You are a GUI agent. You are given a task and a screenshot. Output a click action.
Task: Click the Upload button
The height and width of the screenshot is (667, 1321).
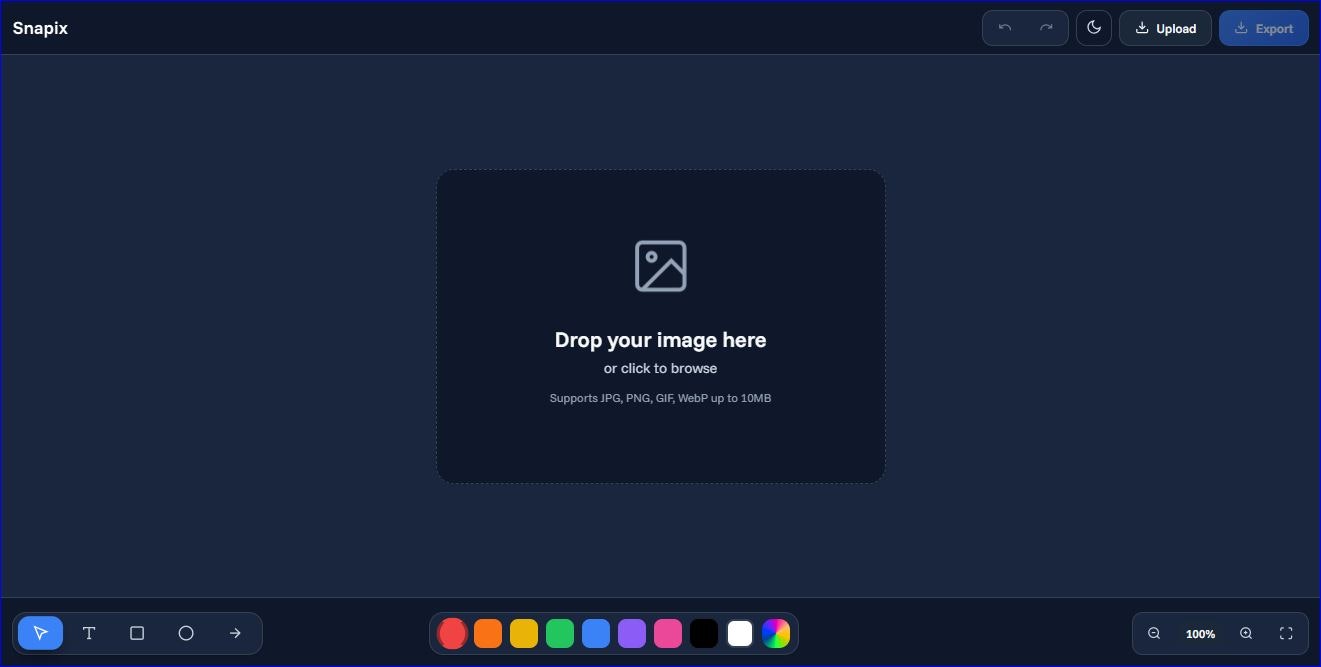1165,28
